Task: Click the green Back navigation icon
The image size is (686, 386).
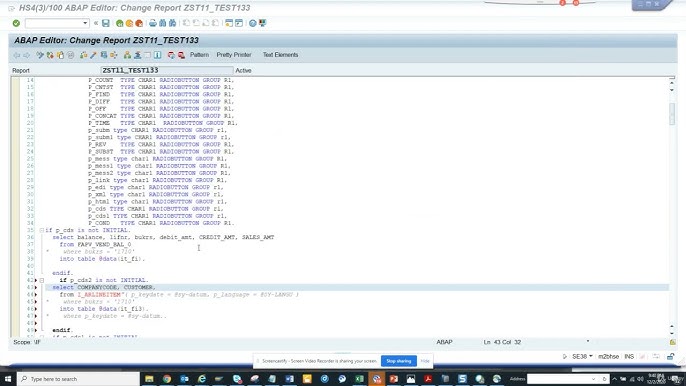Action: 119,23
